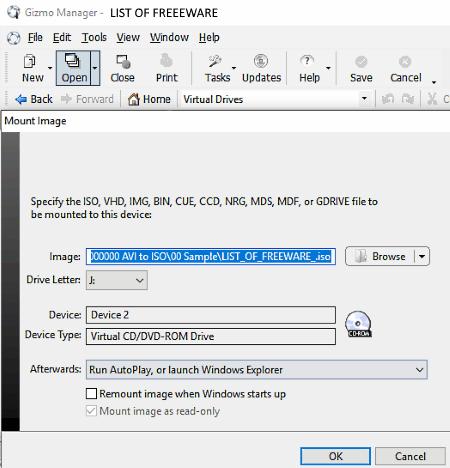Viewport: 450px width, 468px height.
Task: Confirm with the OK button
Action: [x=335, y=456]
